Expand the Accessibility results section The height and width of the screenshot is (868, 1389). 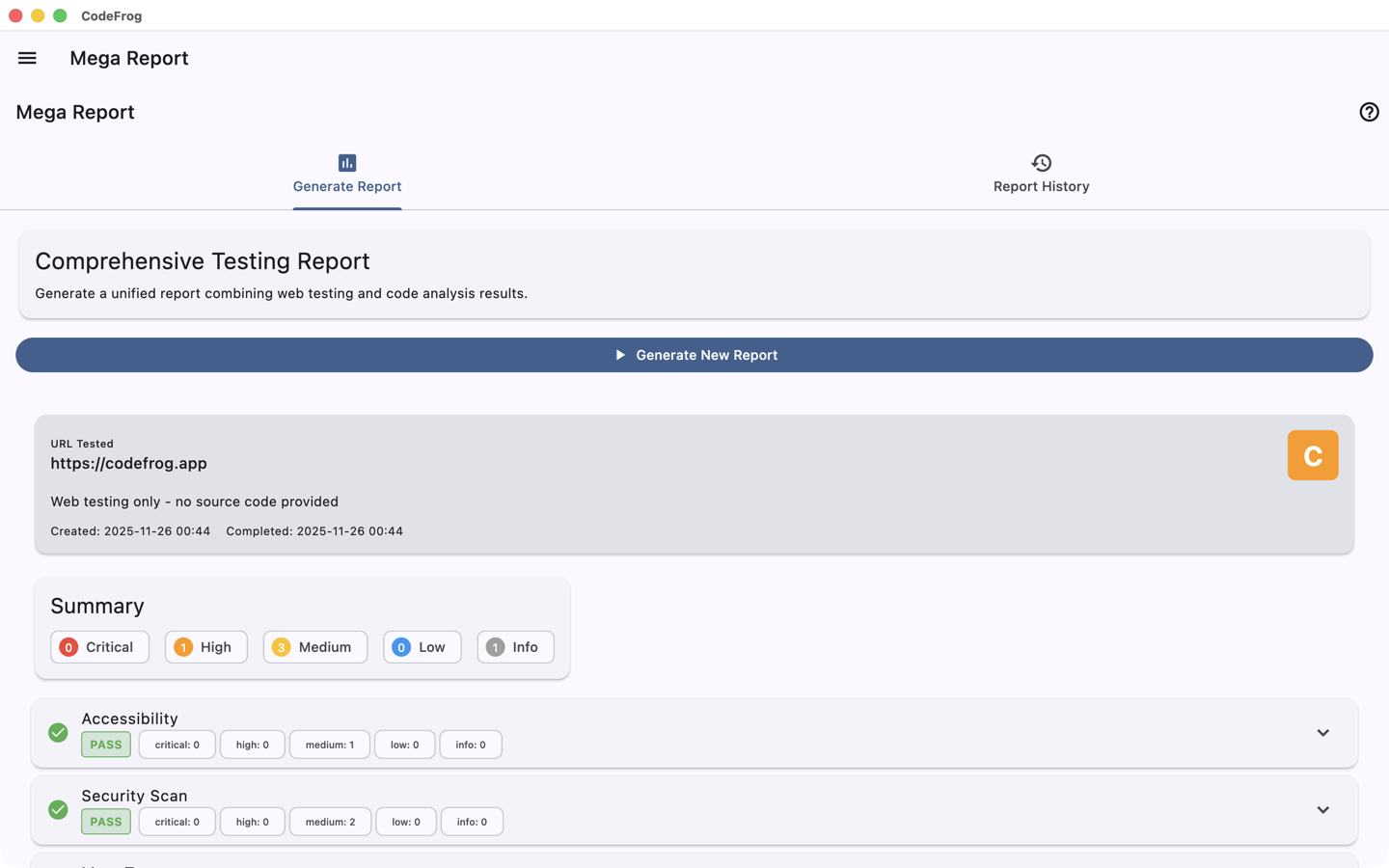[1322, 733]
